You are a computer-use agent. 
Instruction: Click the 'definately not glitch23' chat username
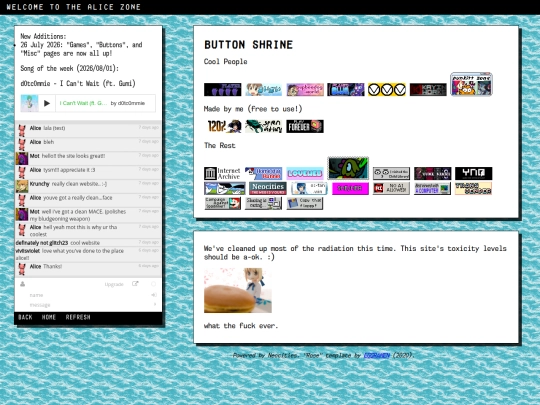[x=42, y=243]
